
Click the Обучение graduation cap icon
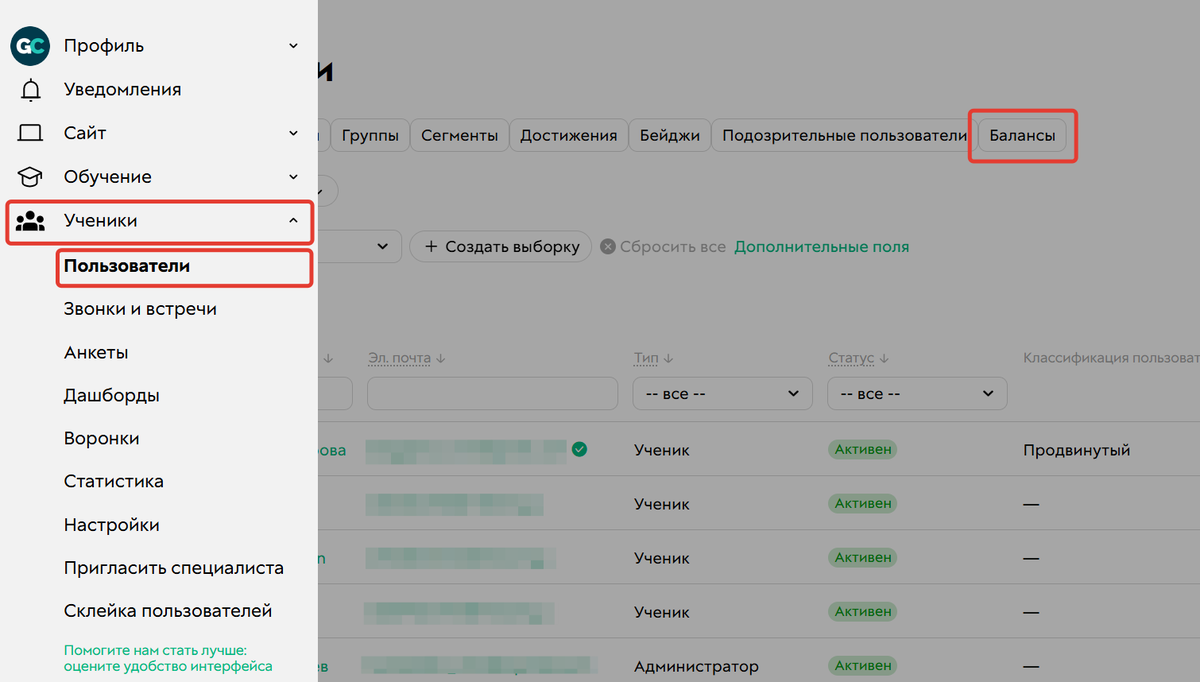click(31, 177)
